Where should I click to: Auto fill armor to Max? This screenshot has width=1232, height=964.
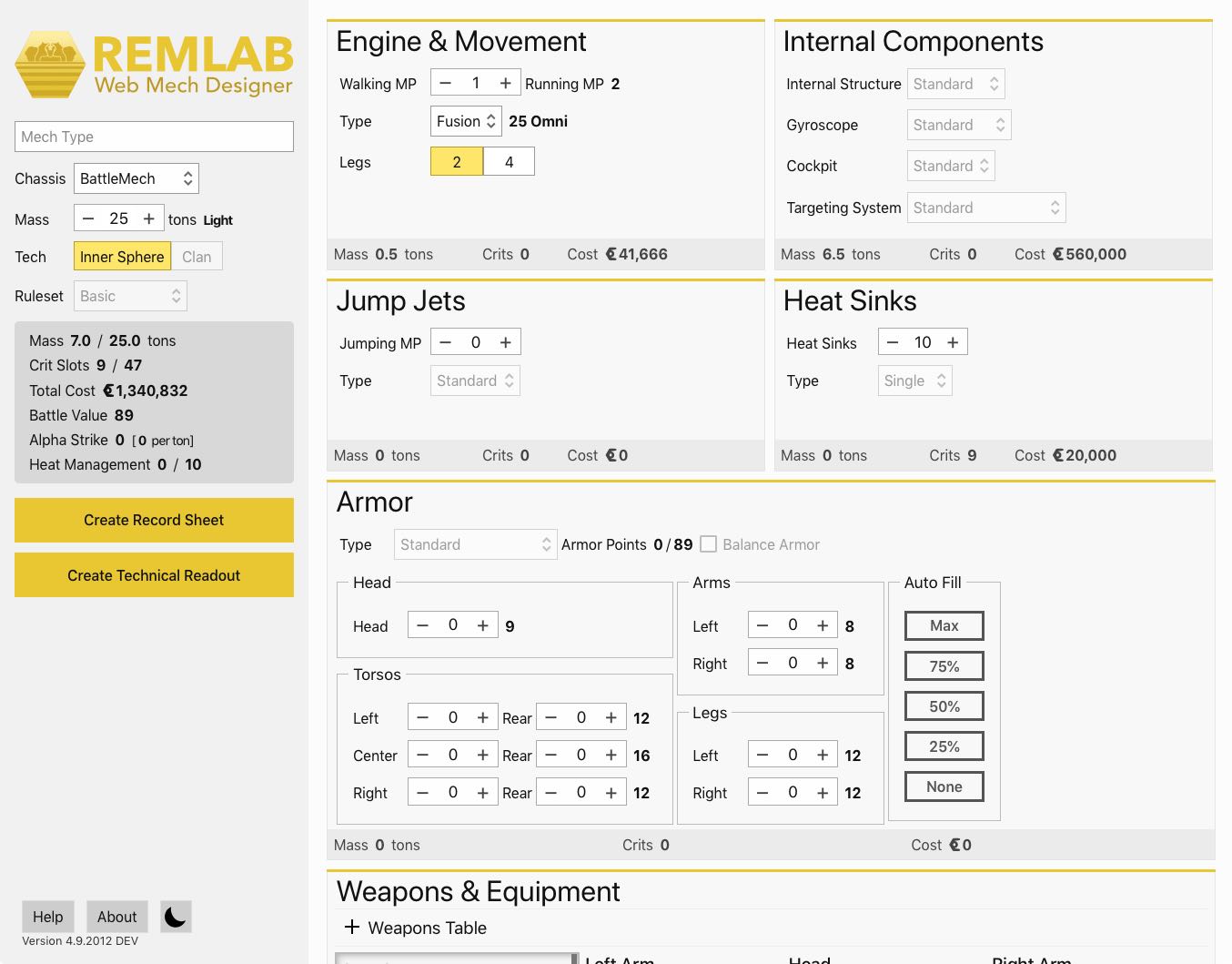[x=944, y=626]
